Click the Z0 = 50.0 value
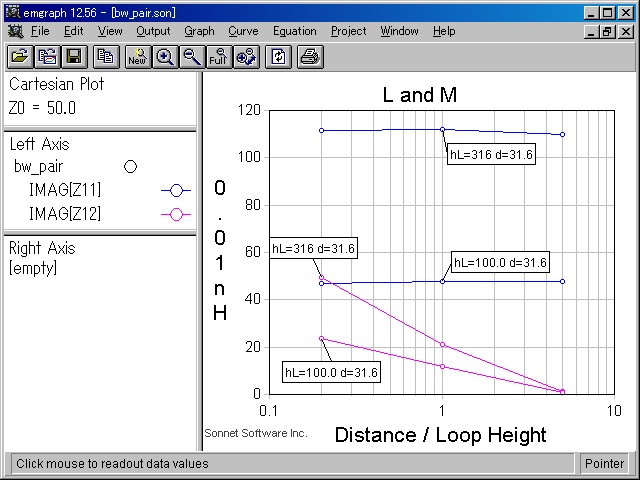This screenshot has height=480, width=640. [x=42, y=108]
